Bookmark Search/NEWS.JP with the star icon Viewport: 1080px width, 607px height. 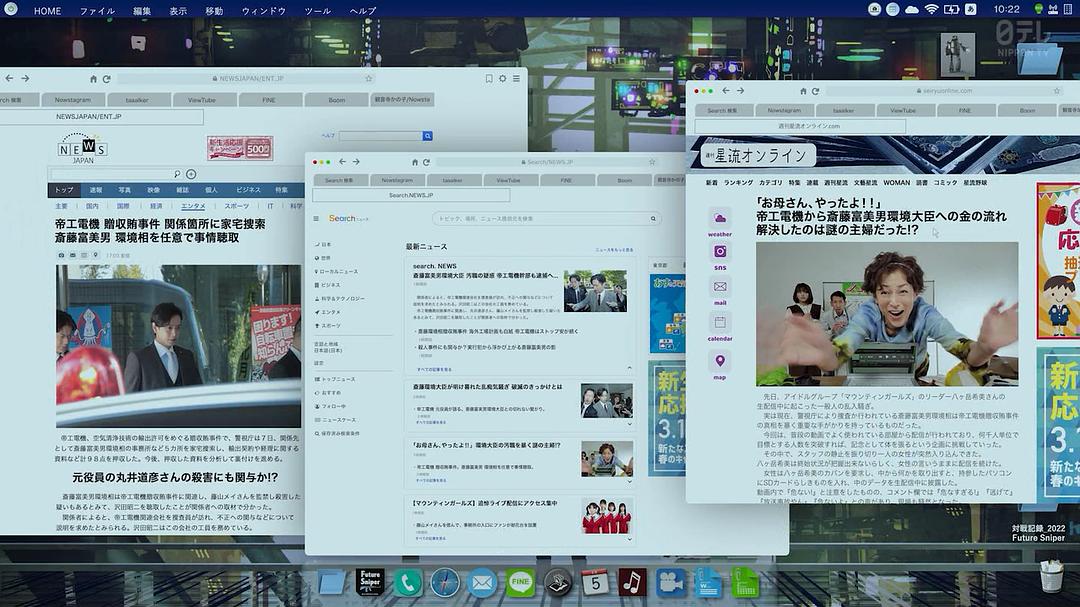click(x=652, y=162)
